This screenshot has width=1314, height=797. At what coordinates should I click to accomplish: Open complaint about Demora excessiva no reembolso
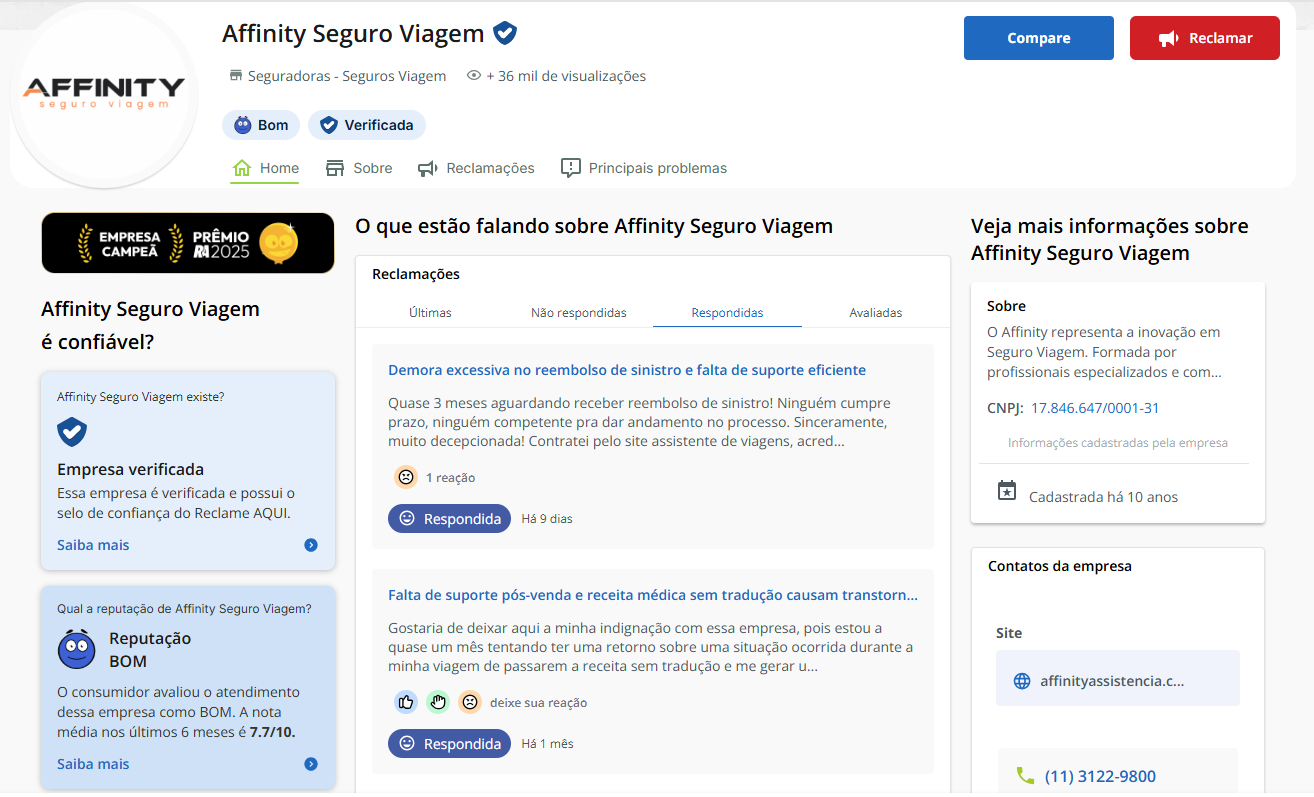626,370
